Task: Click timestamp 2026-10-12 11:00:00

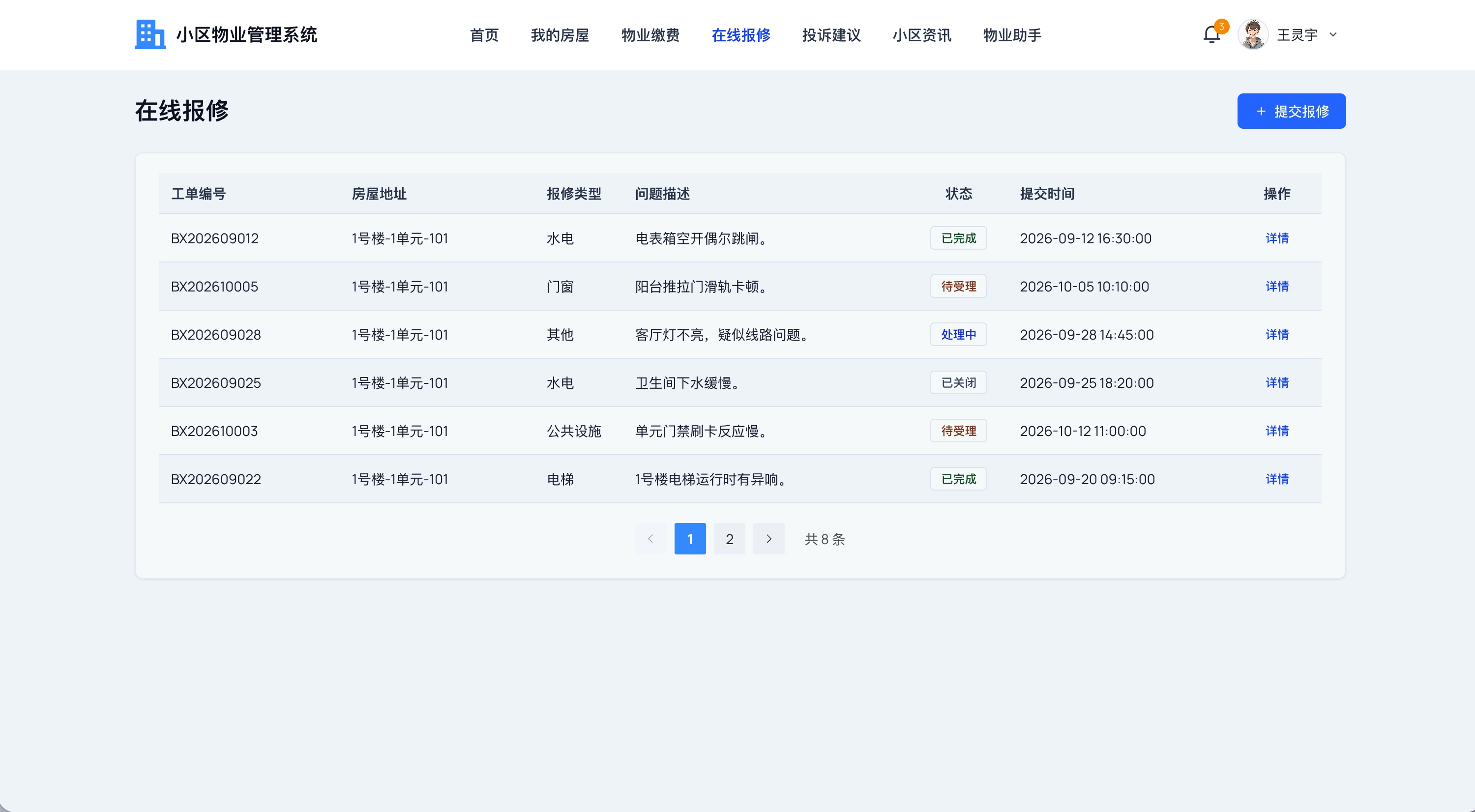Action: 1083,430
